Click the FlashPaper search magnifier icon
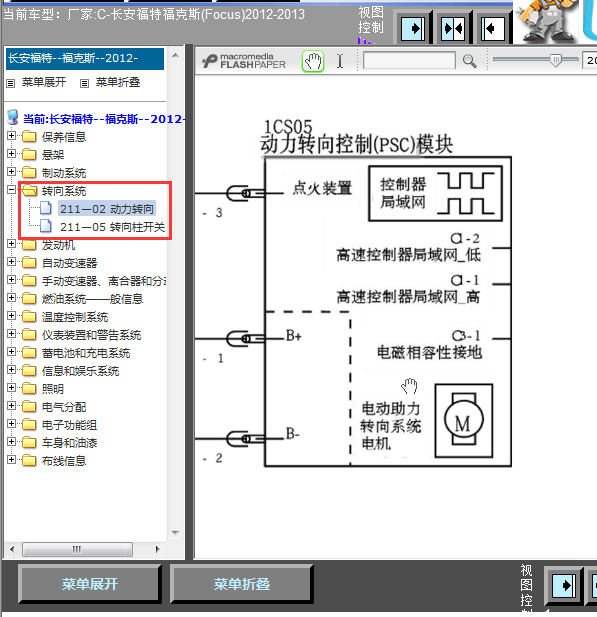The width and height of the screenshot is (597, 617). point(469,61)
